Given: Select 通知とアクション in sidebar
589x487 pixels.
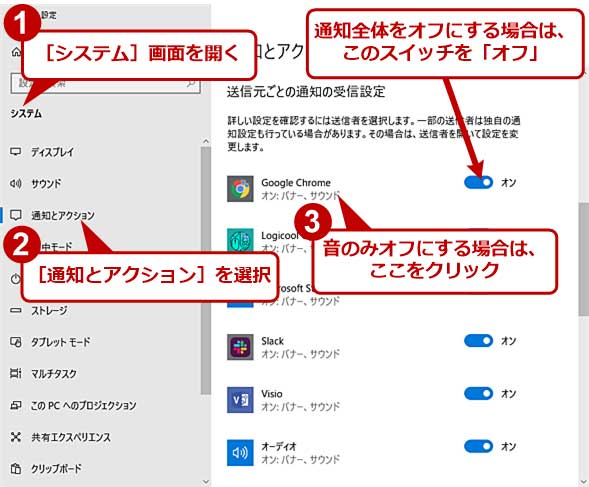Looking at the screenshot, I should point(63,215).
